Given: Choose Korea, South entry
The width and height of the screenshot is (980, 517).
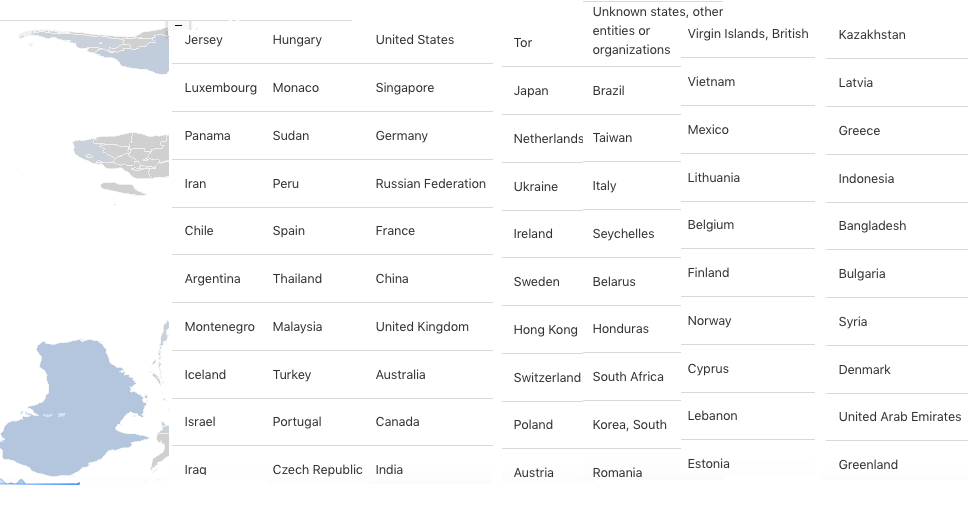Looking at the screenshot, I should (x=629, y=425).
